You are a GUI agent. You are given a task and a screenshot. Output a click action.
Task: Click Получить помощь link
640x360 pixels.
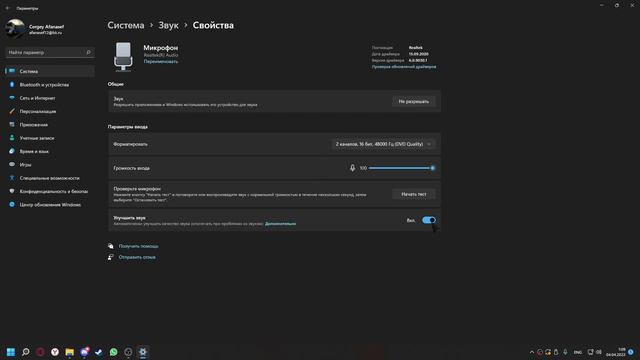(x=138, y=246)
